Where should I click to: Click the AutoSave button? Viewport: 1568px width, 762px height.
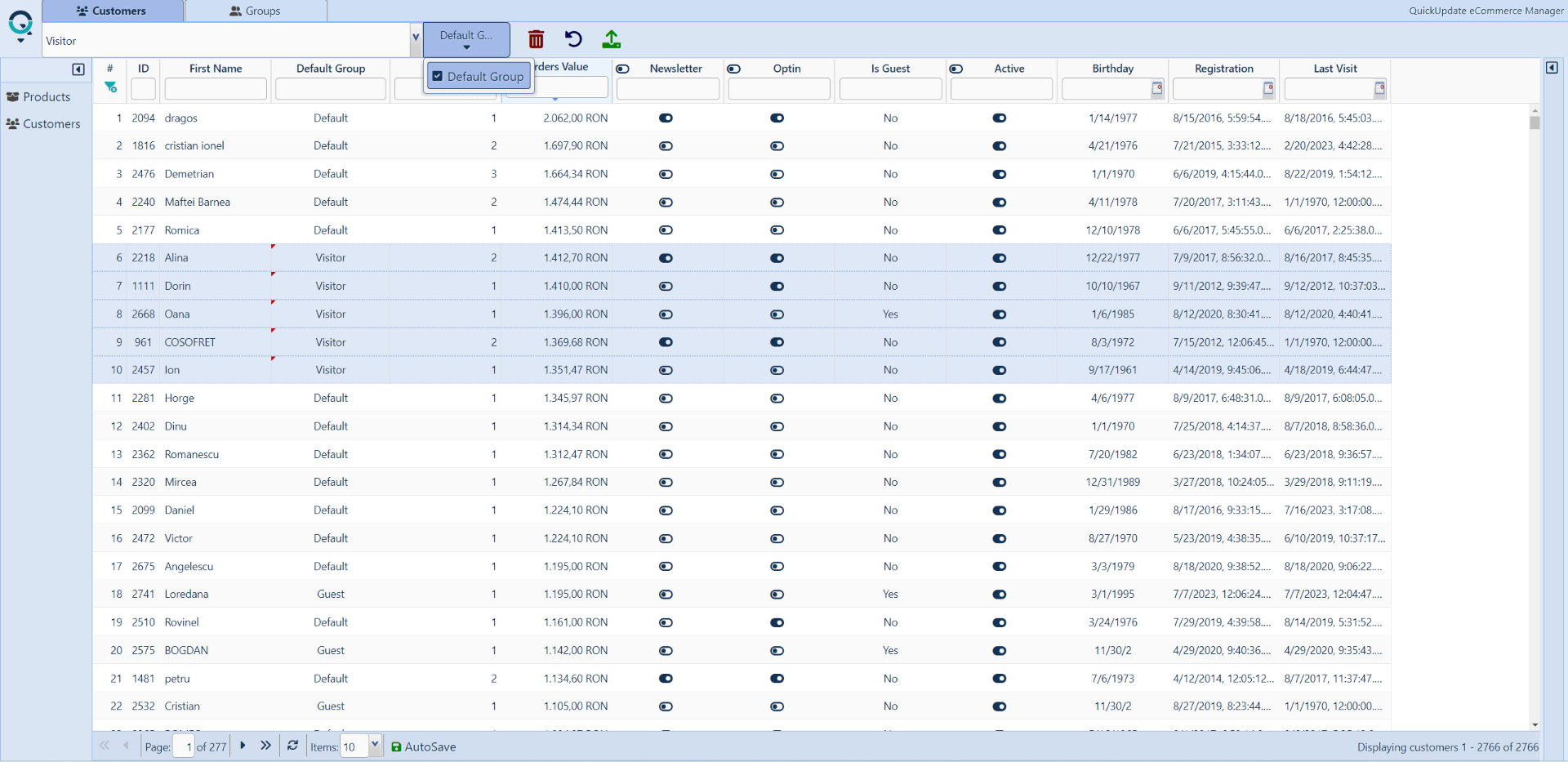423,746
